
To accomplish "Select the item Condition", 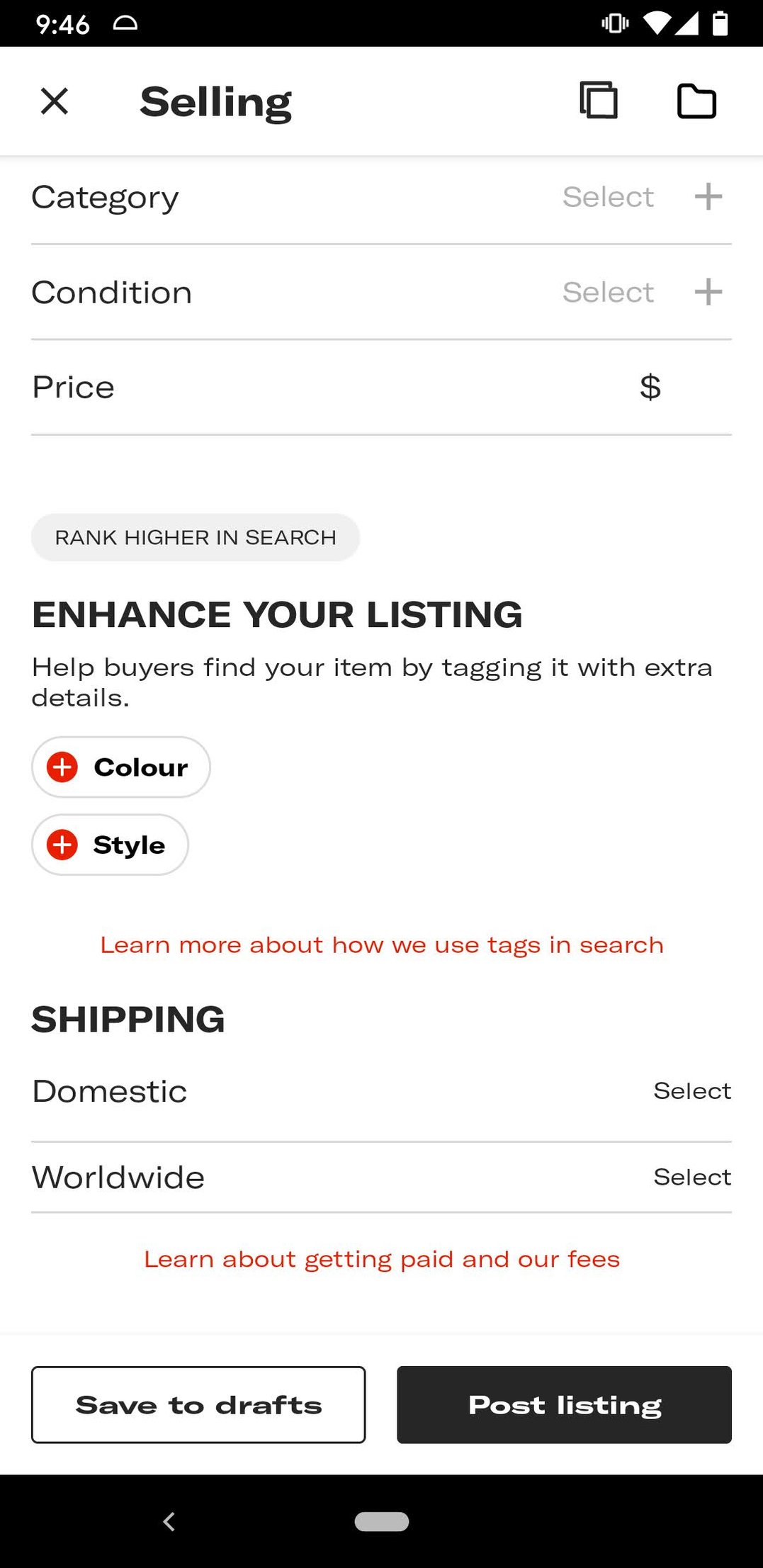I will [609, 291].
